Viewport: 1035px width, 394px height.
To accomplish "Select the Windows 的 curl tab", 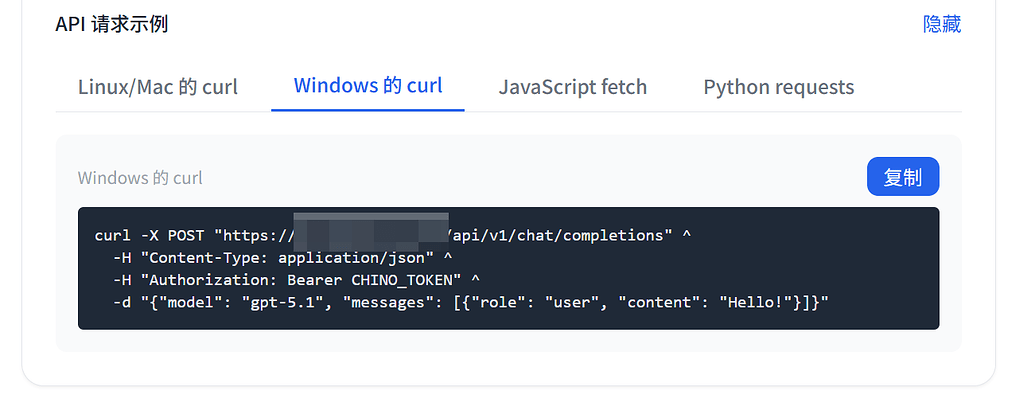I will 368,86.
